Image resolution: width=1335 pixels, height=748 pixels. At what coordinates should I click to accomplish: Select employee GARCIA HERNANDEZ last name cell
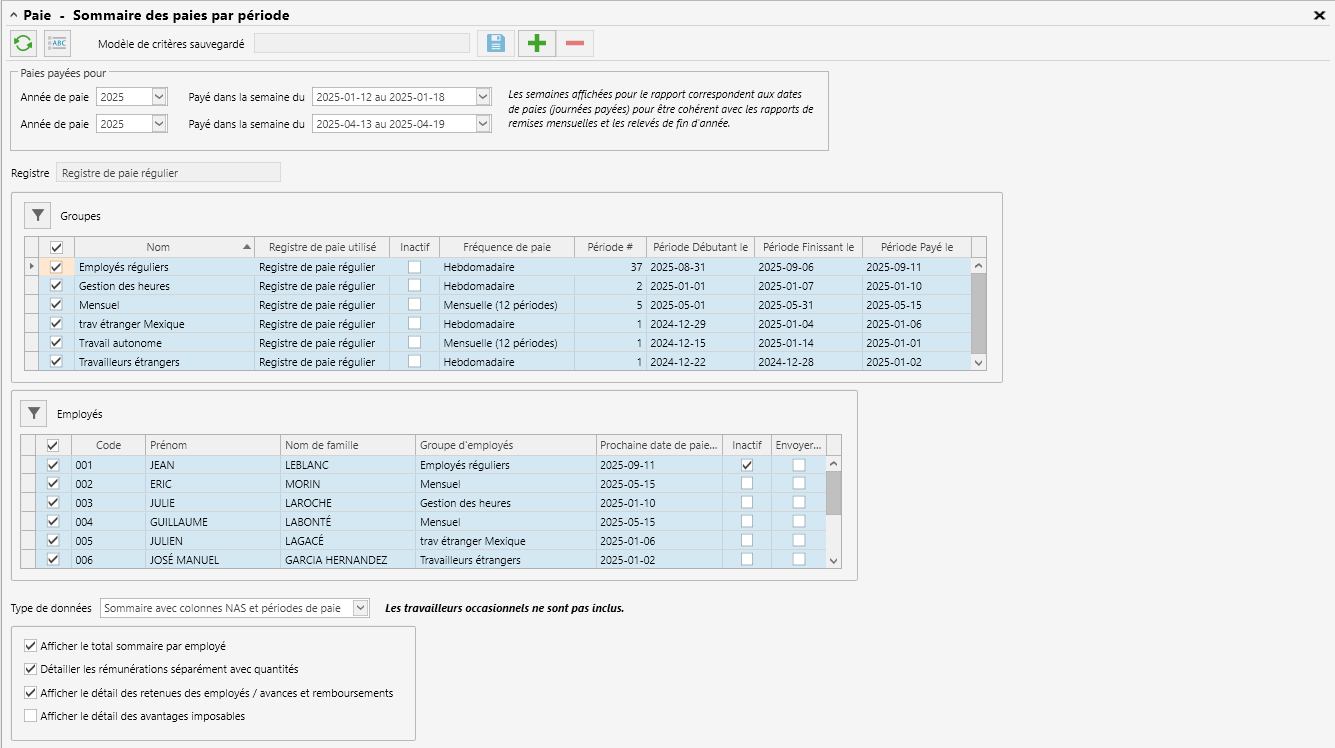(x=348, y=560)
